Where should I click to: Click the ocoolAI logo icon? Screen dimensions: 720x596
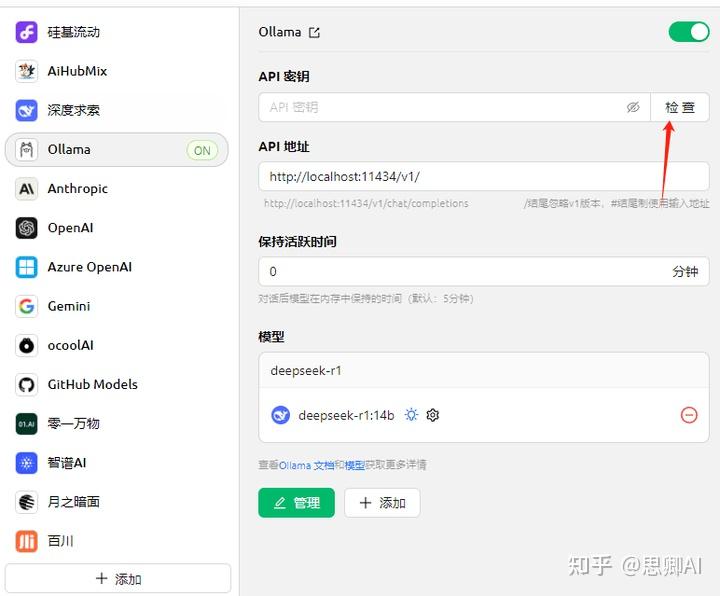[26, 345]
